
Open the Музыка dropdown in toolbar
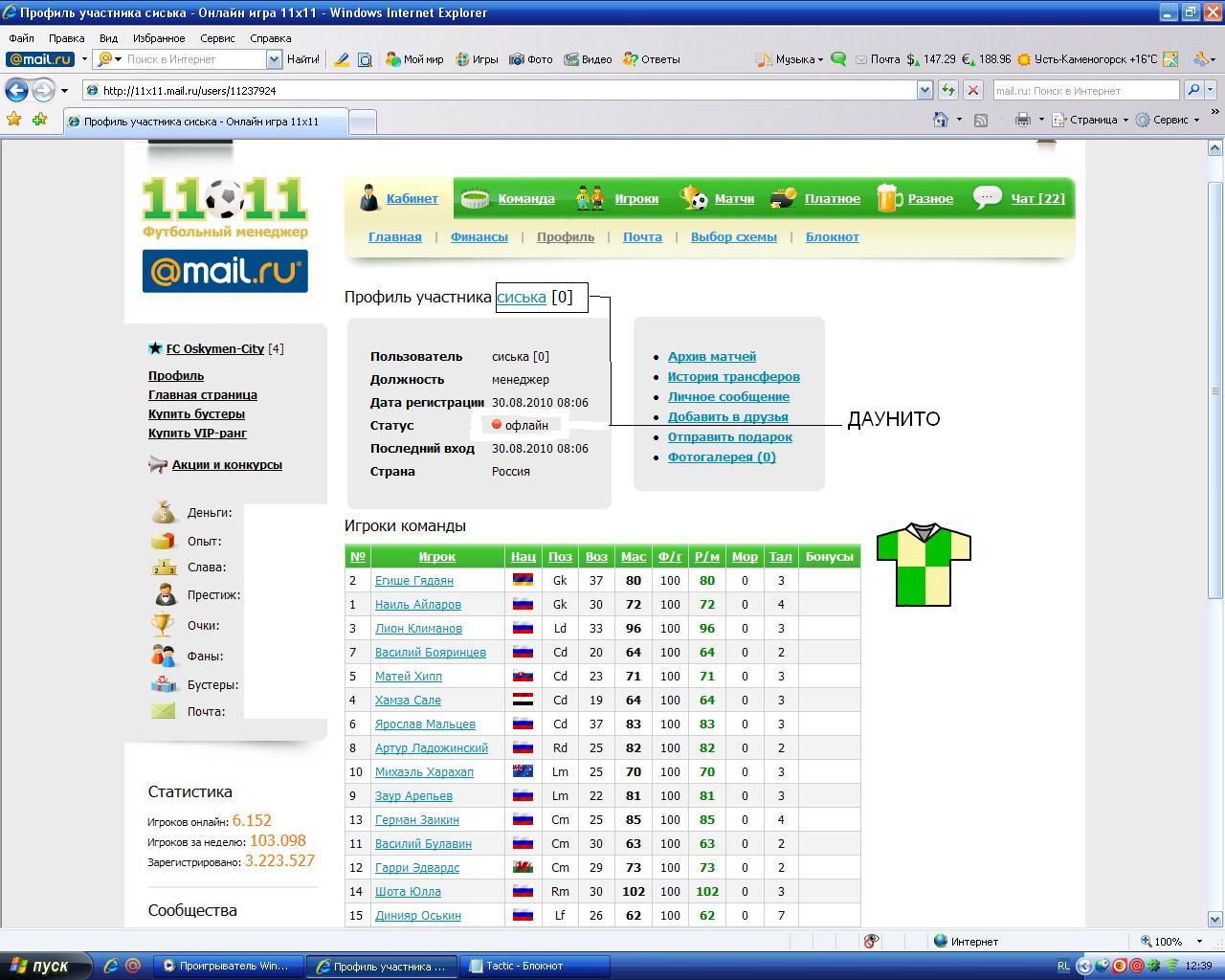coord(791,59)
